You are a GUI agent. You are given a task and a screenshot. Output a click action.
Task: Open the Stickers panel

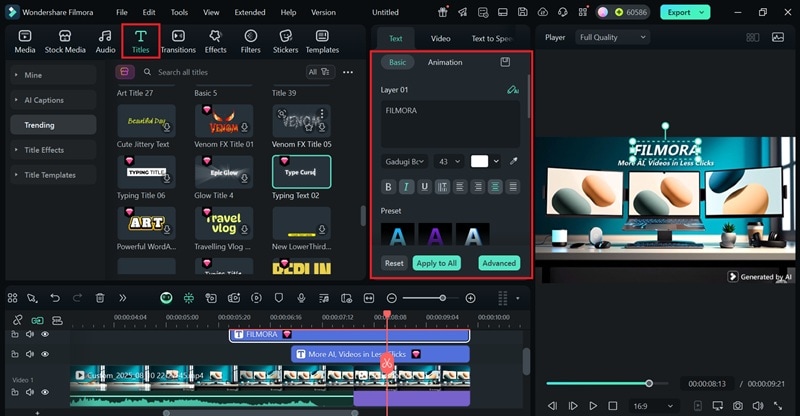pyautogui.click(x=285, y=41)
